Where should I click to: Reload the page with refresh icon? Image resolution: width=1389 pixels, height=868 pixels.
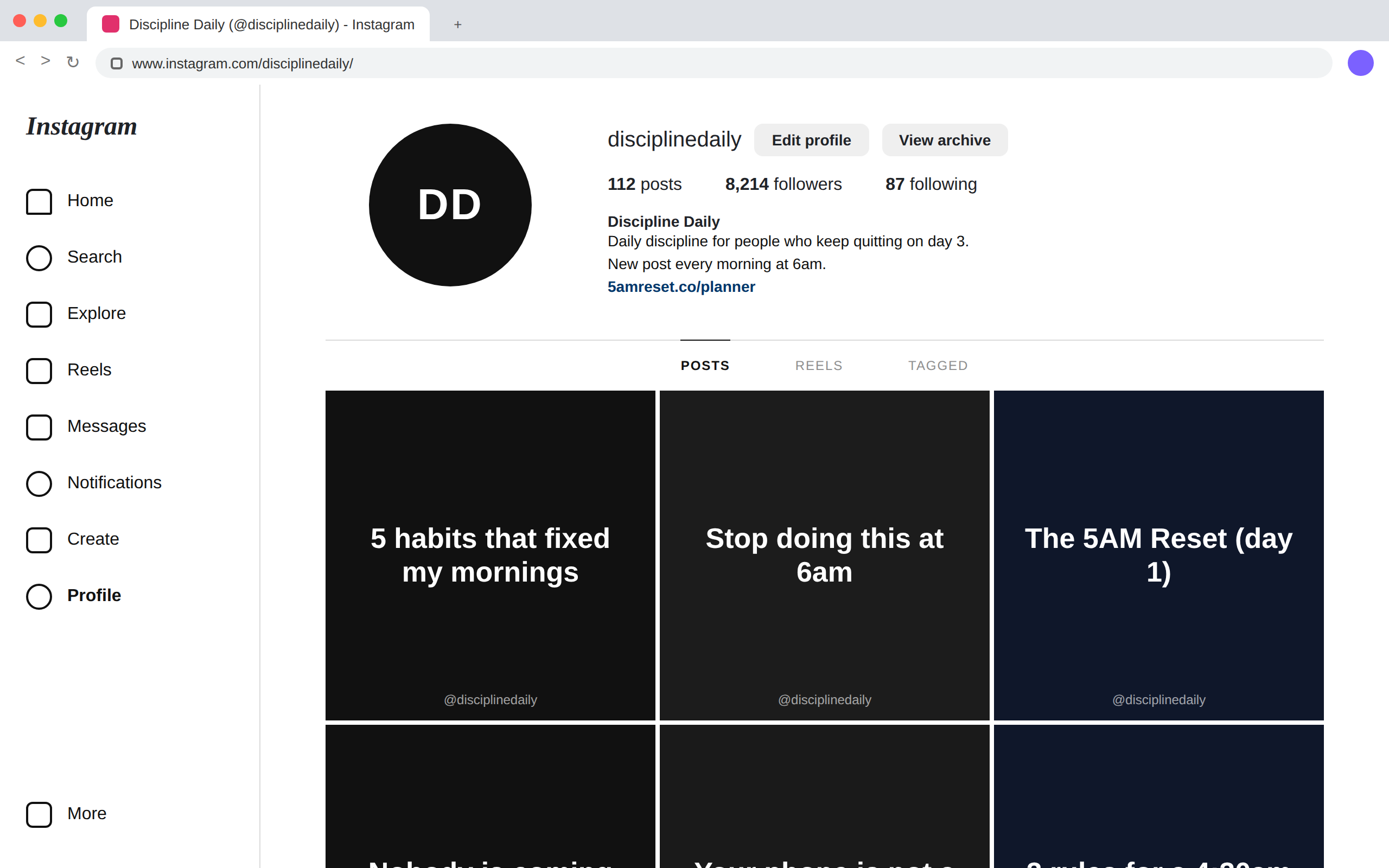click(x=72, y=62)
